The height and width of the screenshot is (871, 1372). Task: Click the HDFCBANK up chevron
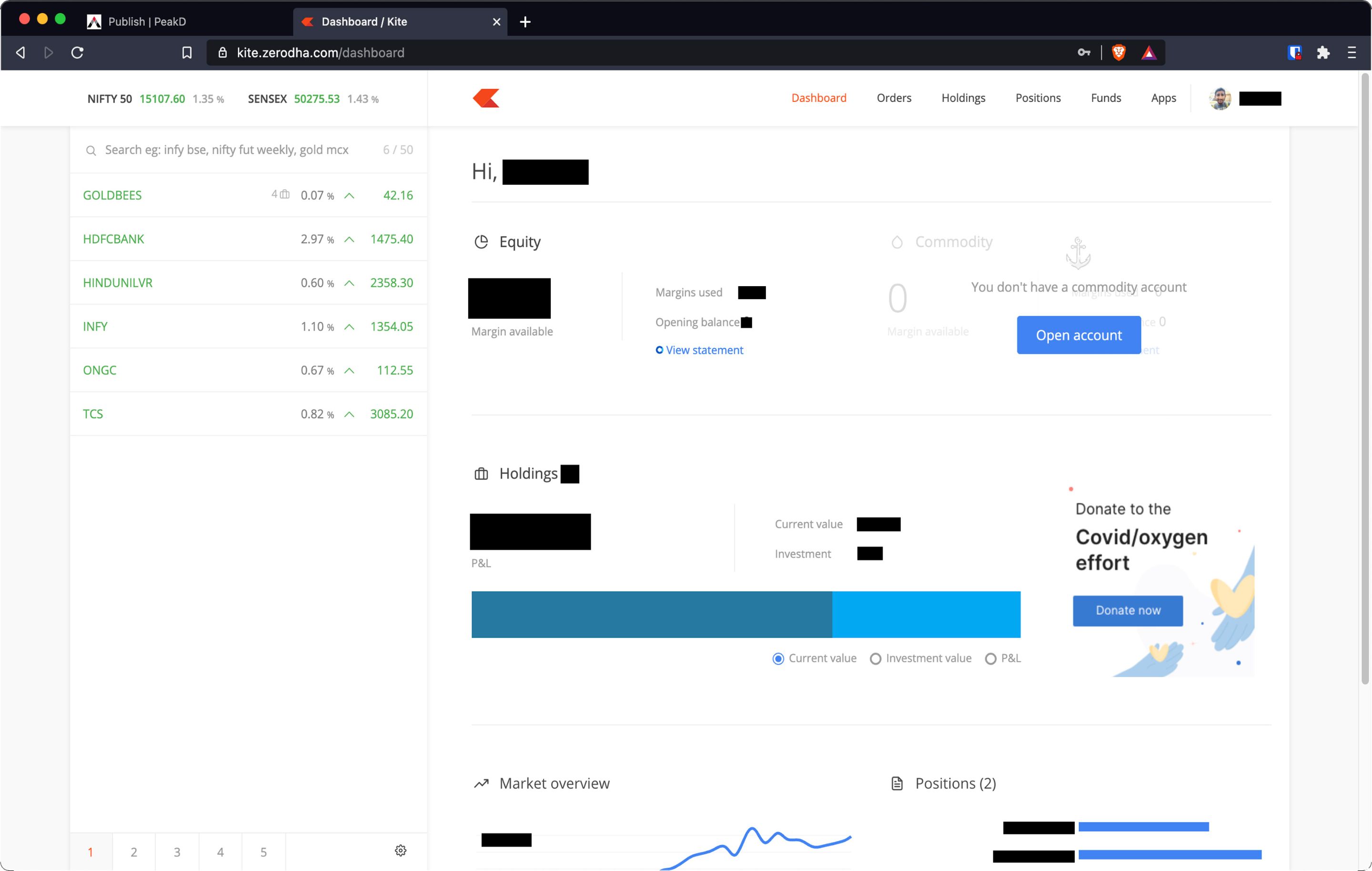click(349, 239)
